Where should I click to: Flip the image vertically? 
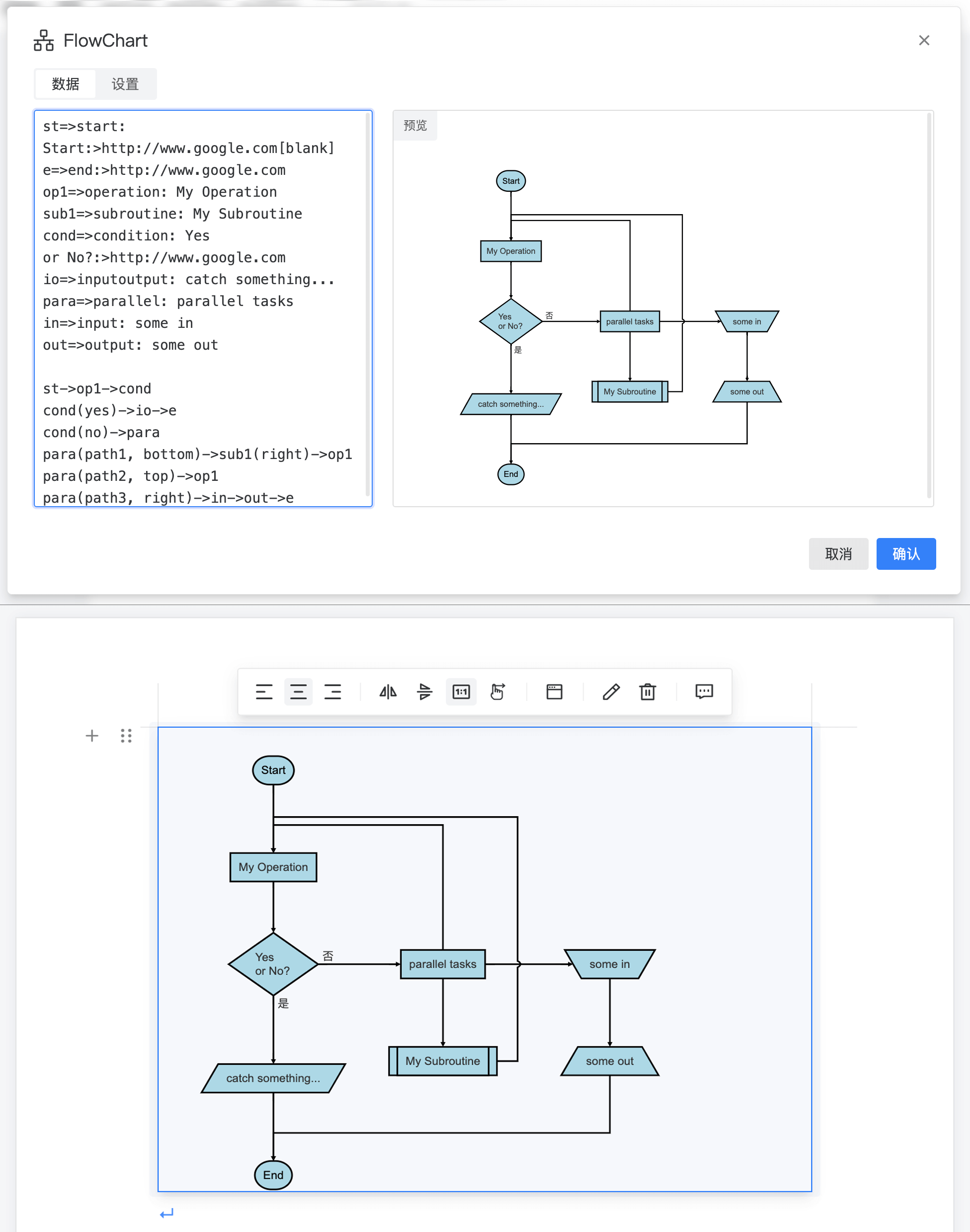(424, 692)
